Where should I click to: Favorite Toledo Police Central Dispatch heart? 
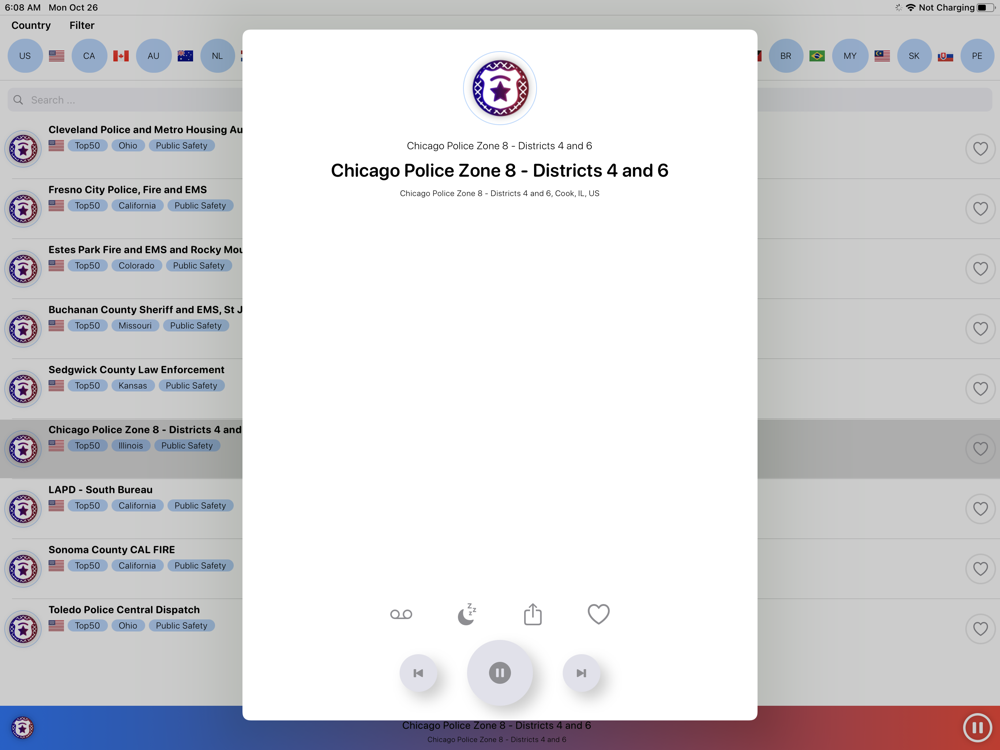[x=980, y=628]
